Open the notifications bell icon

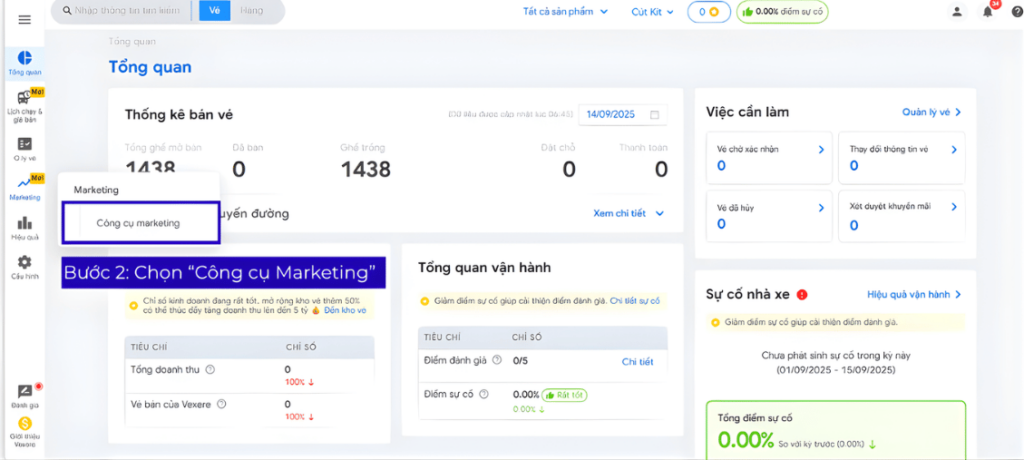click(987, 12)
